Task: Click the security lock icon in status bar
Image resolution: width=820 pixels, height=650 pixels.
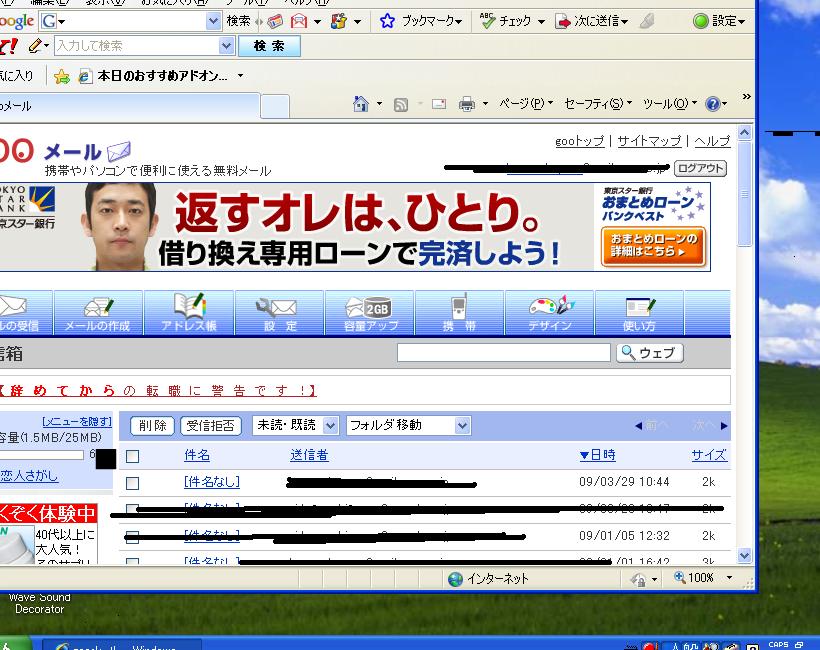Action: click(x=638, y=579)
